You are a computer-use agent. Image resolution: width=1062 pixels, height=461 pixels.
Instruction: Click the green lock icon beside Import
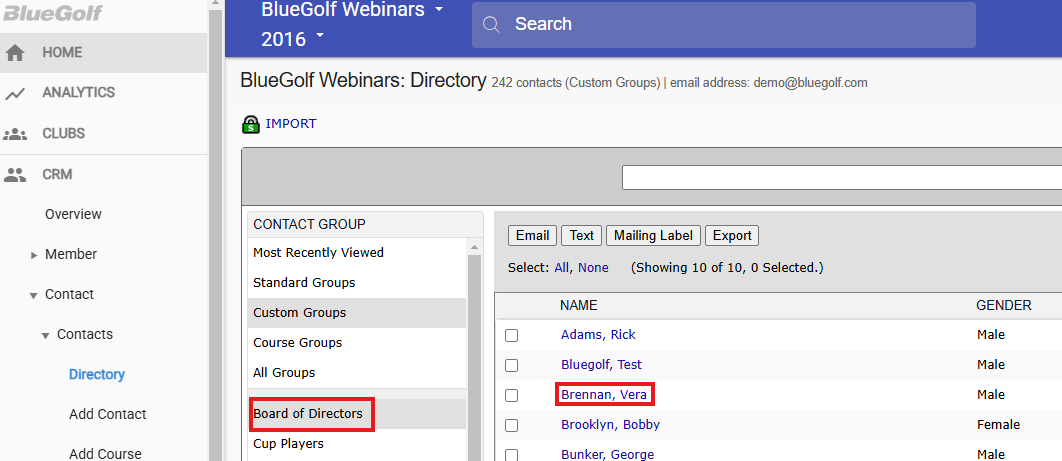251,125
